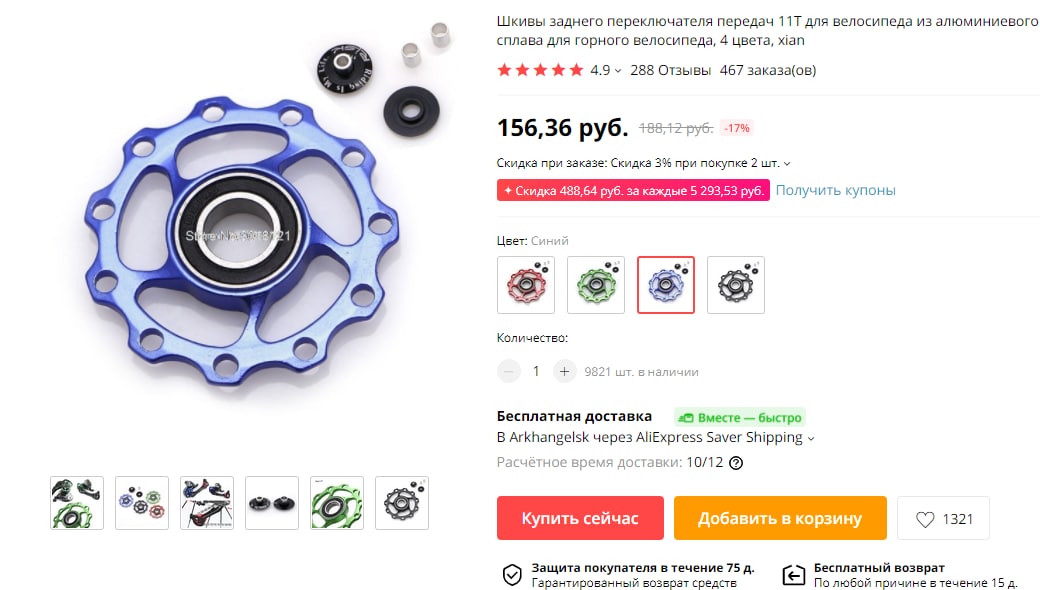View the green pulley close-up thumbnail
The height and width of the screenshot is (590, 1040).
point(337,503)
